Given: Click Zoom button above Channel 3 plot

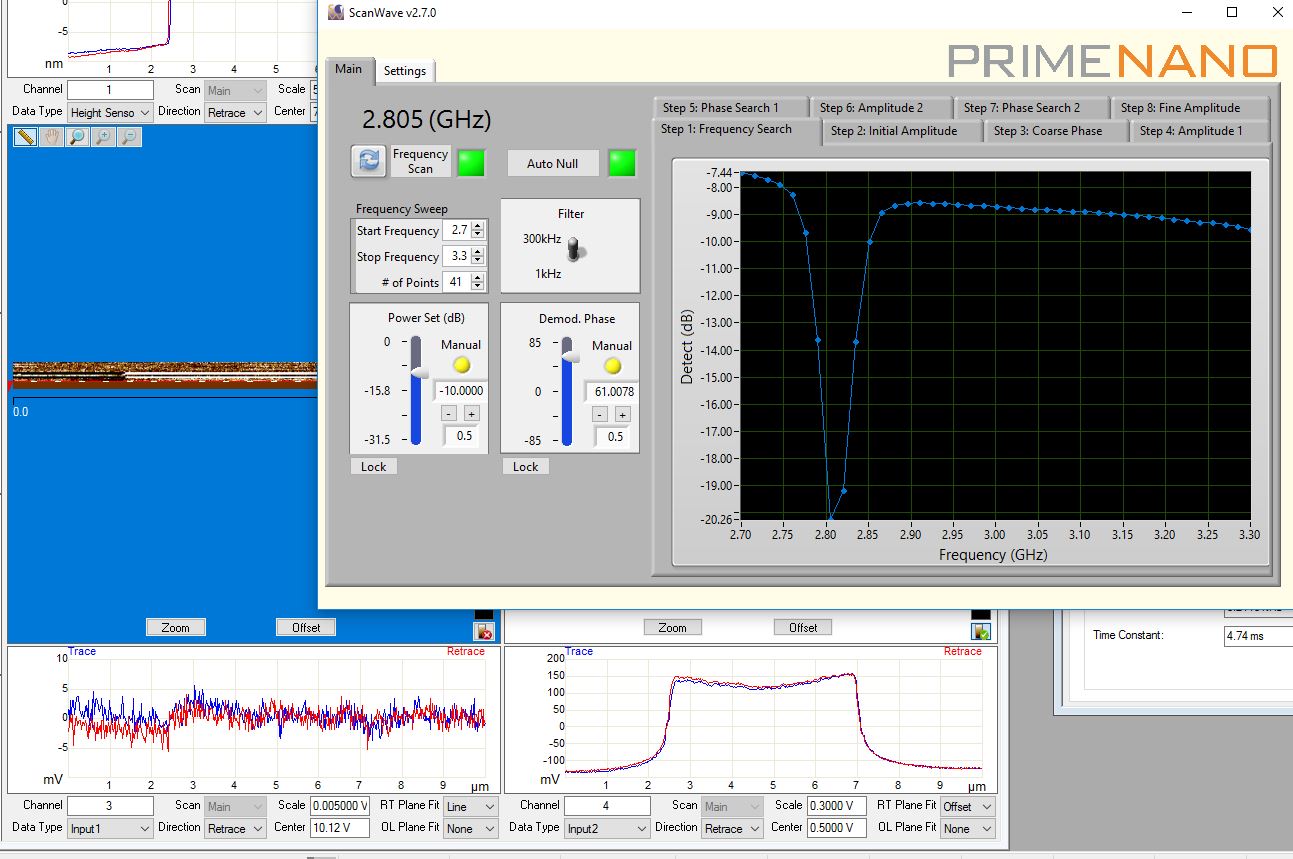Looking at the screenshot, I should [x=176, y=627].
